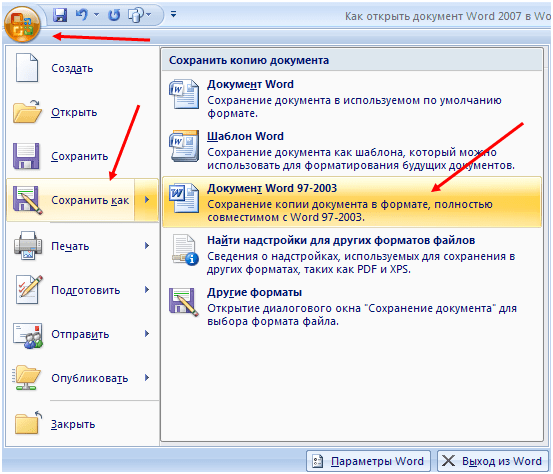Click the Параметры Word button
The image size is (553, 474).
368,461
